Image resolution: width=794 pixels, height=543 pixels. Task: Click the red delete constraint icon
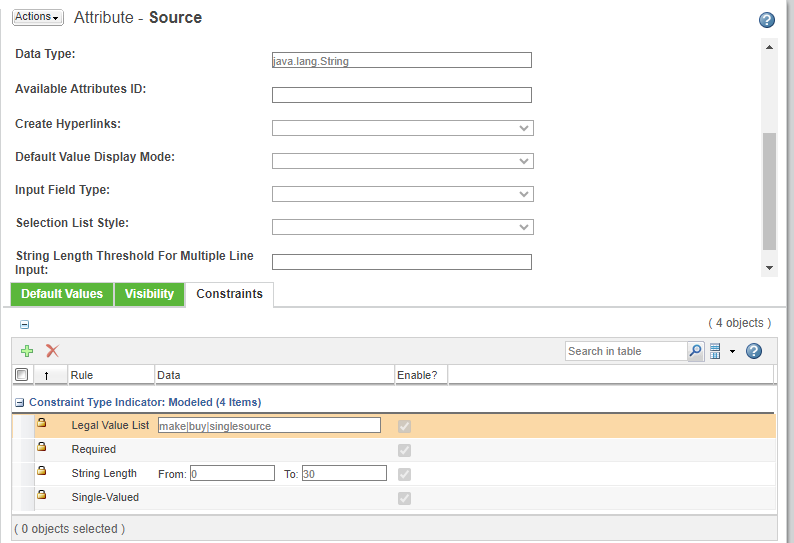click(52, 351)
